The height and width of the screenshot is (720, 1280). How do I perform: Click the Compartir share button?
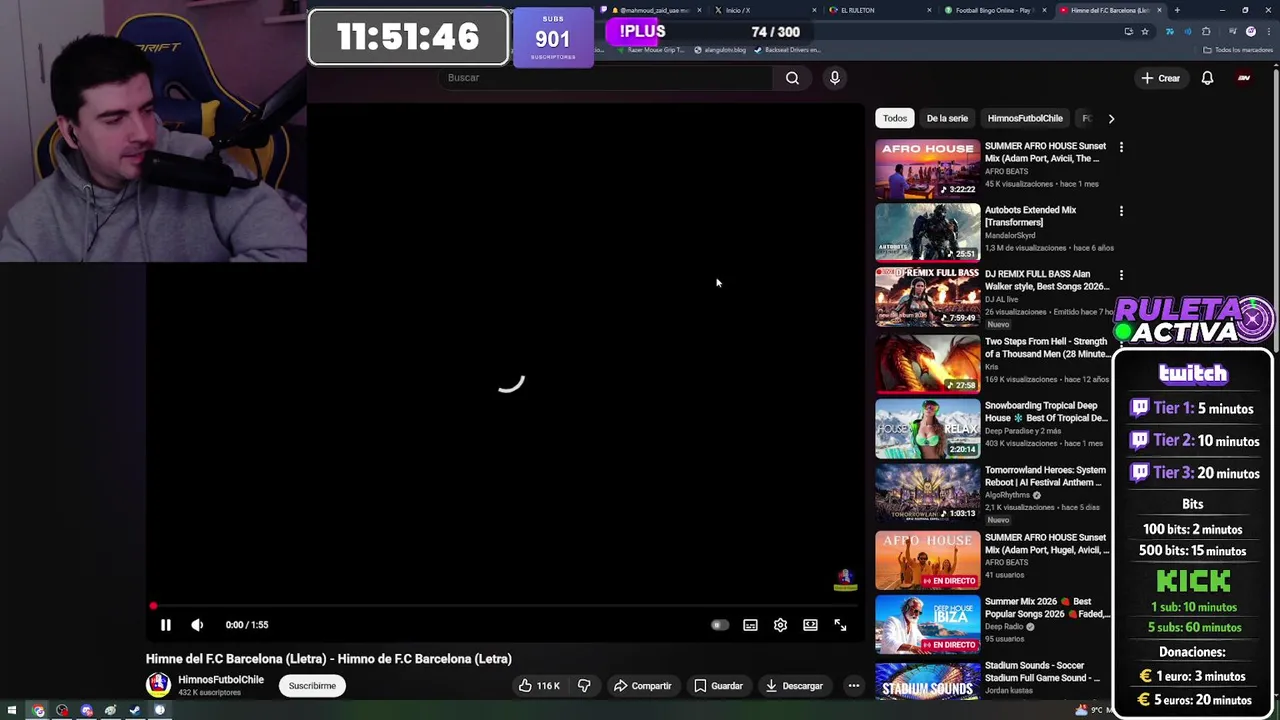coord(642,686)
